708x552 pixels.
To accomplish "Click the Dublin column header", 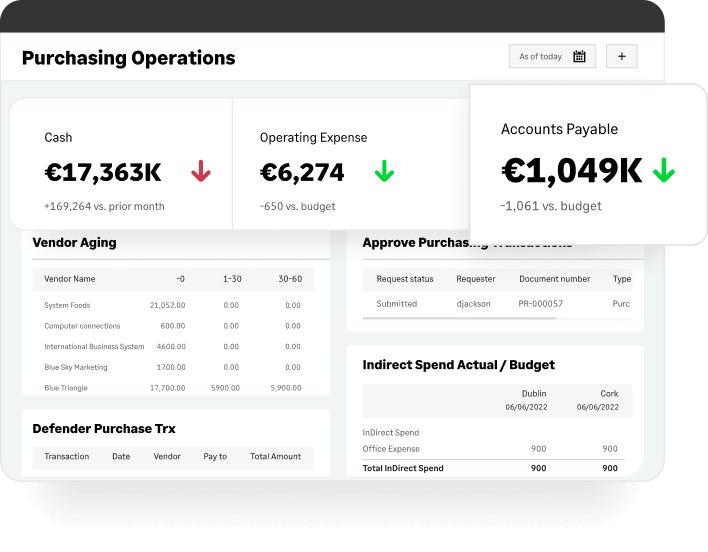I will [534, 394].
